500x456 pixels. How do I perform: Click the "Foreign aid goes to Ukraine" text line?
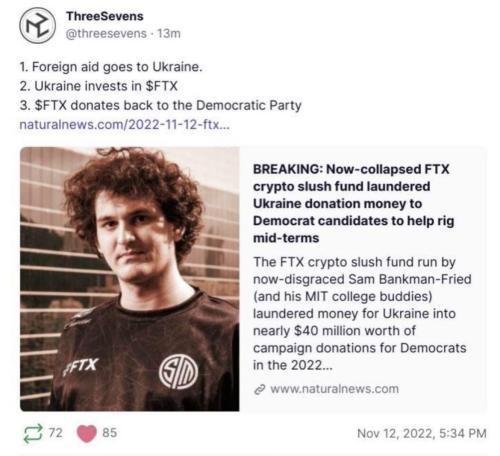111,67
